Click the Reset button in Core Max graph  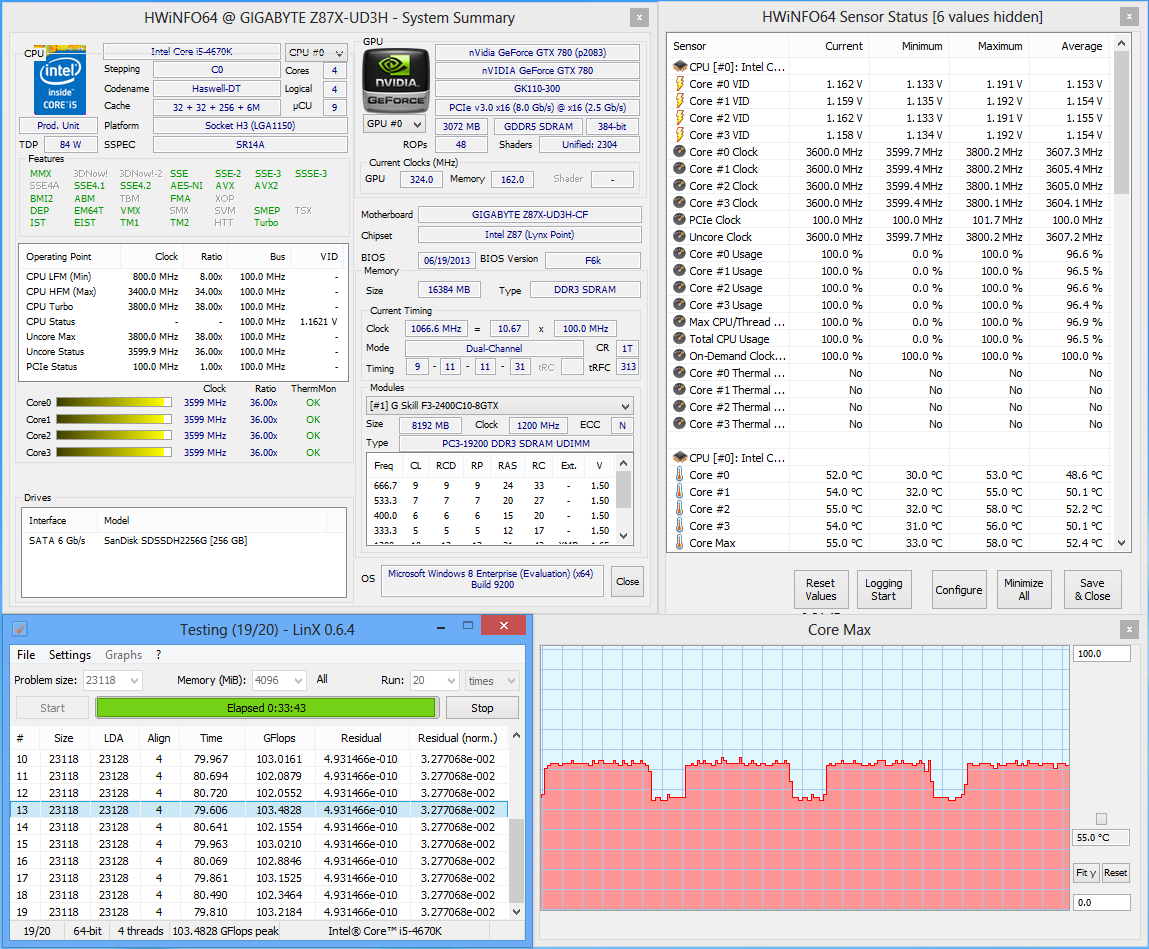[x=1115, y=873]
